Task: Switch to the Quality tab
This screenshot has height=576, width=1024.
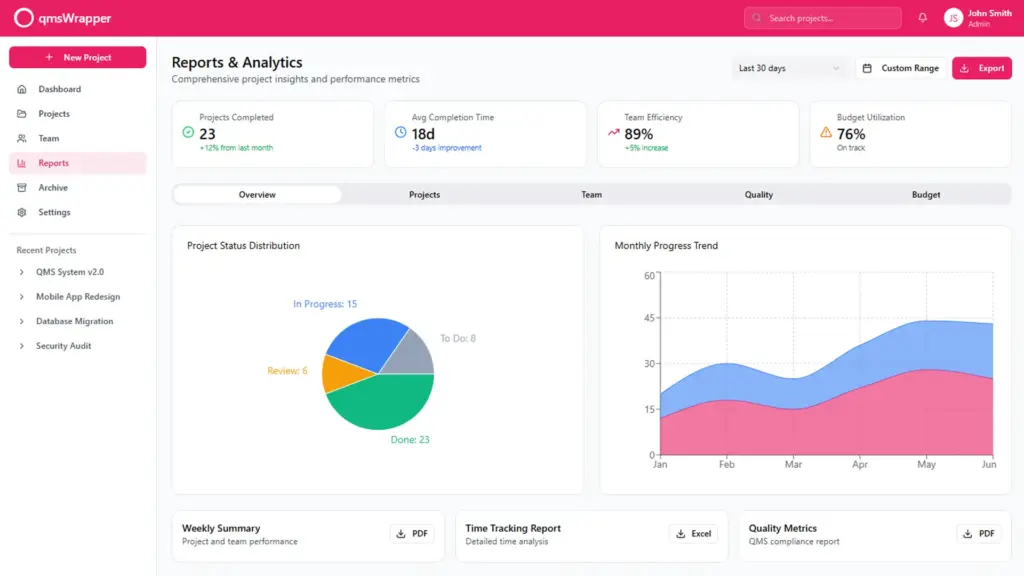Action: pos(758,195)
